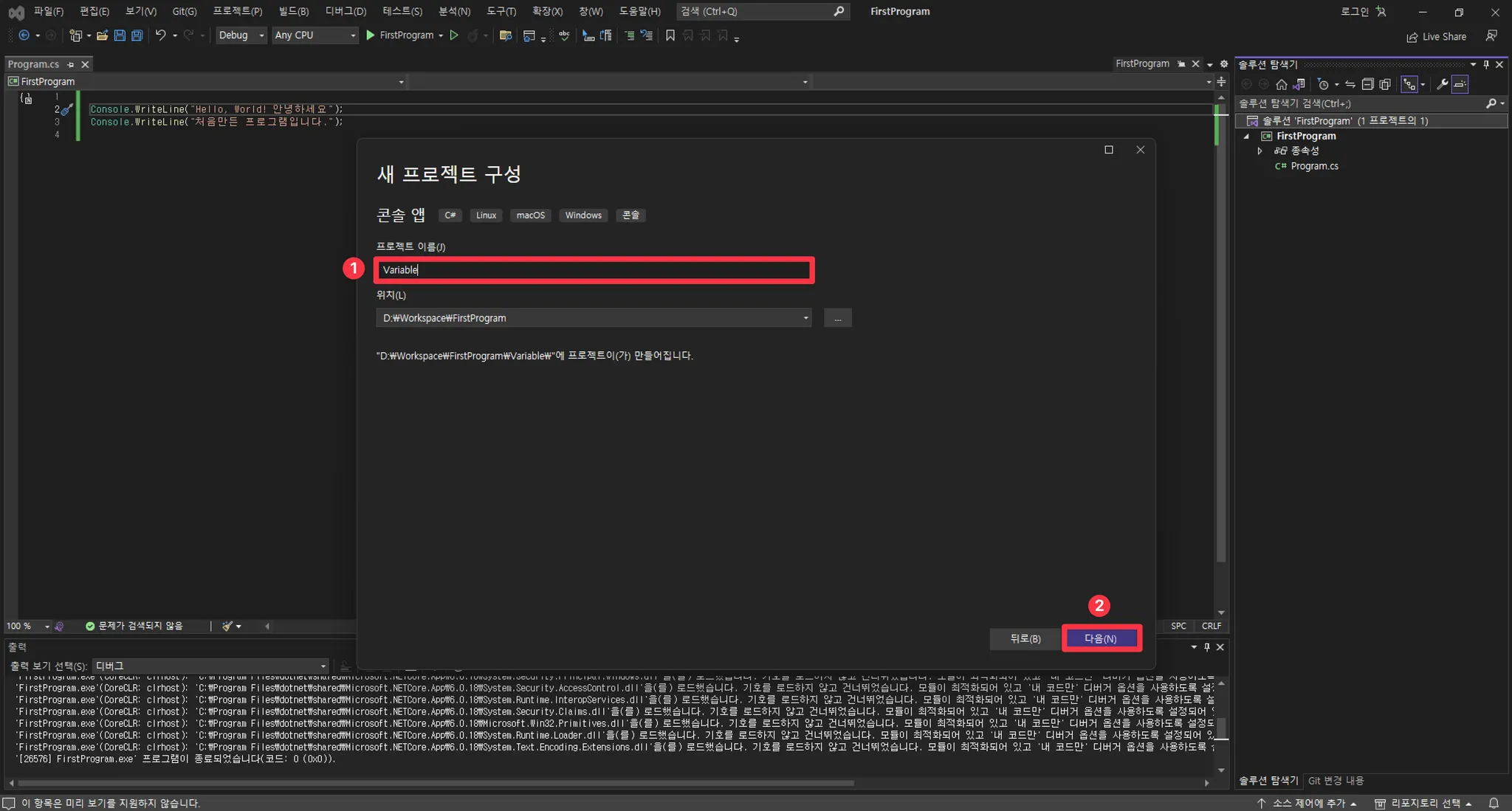
Task: Toggle auto-hide pin of Solution Explorer
Action: 1486,65
